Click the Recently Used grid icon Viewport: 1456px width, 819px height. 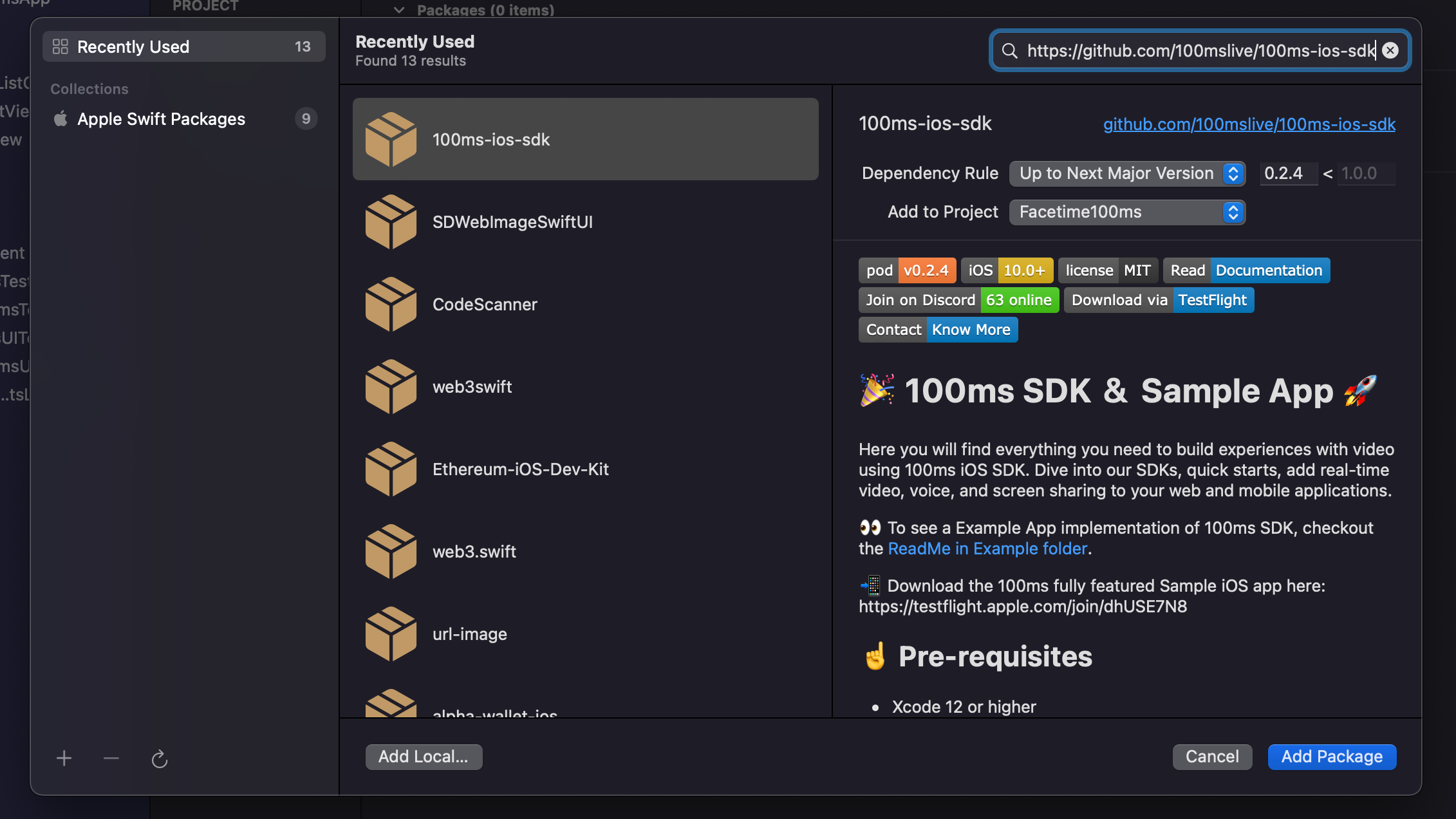click(61, 46)
